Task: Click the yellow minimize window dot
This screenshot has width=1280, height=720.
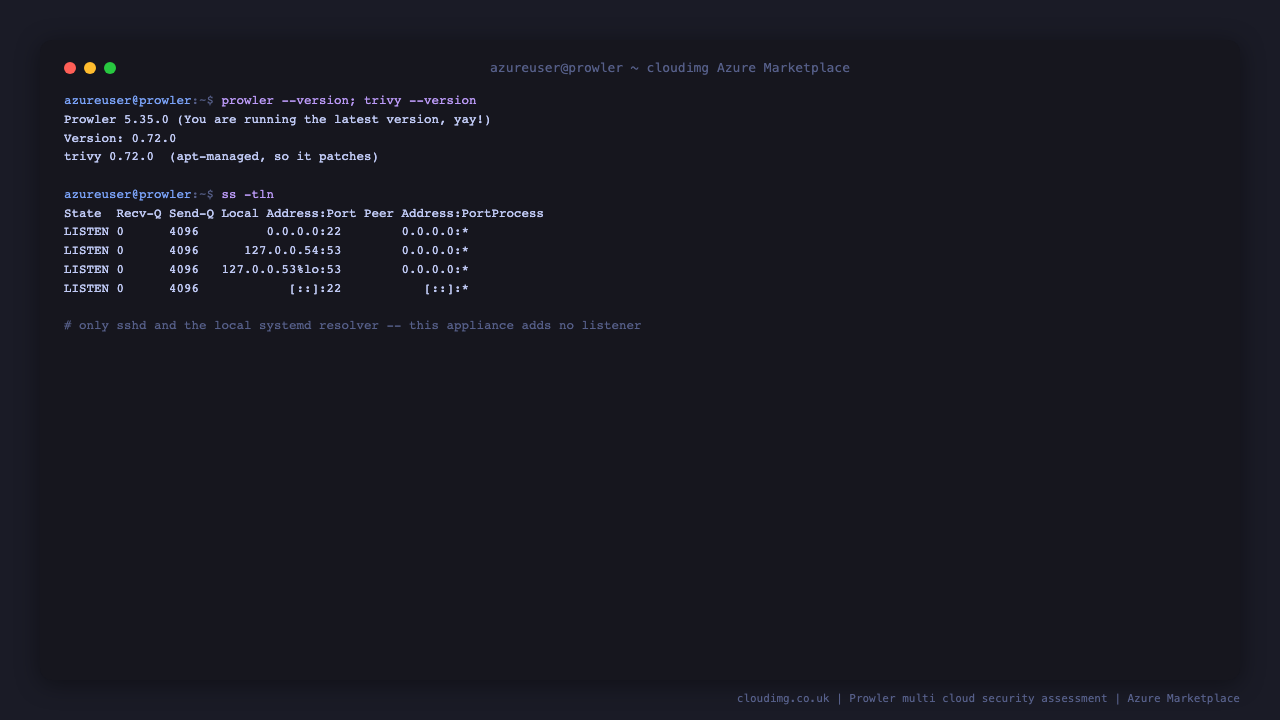Action: tap(90, 68)
